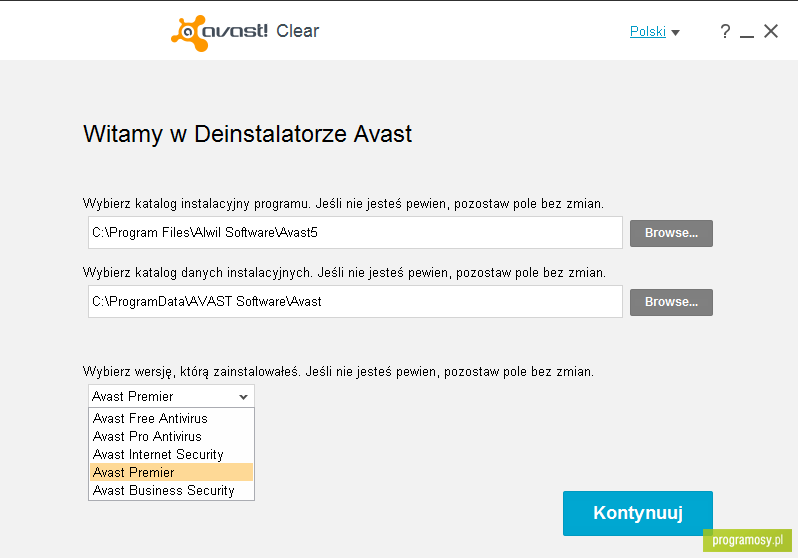Viewport: 798px width, 558px height.
Task: Focus the ProgramData AVAST Software path field
Action: [355, 301]
